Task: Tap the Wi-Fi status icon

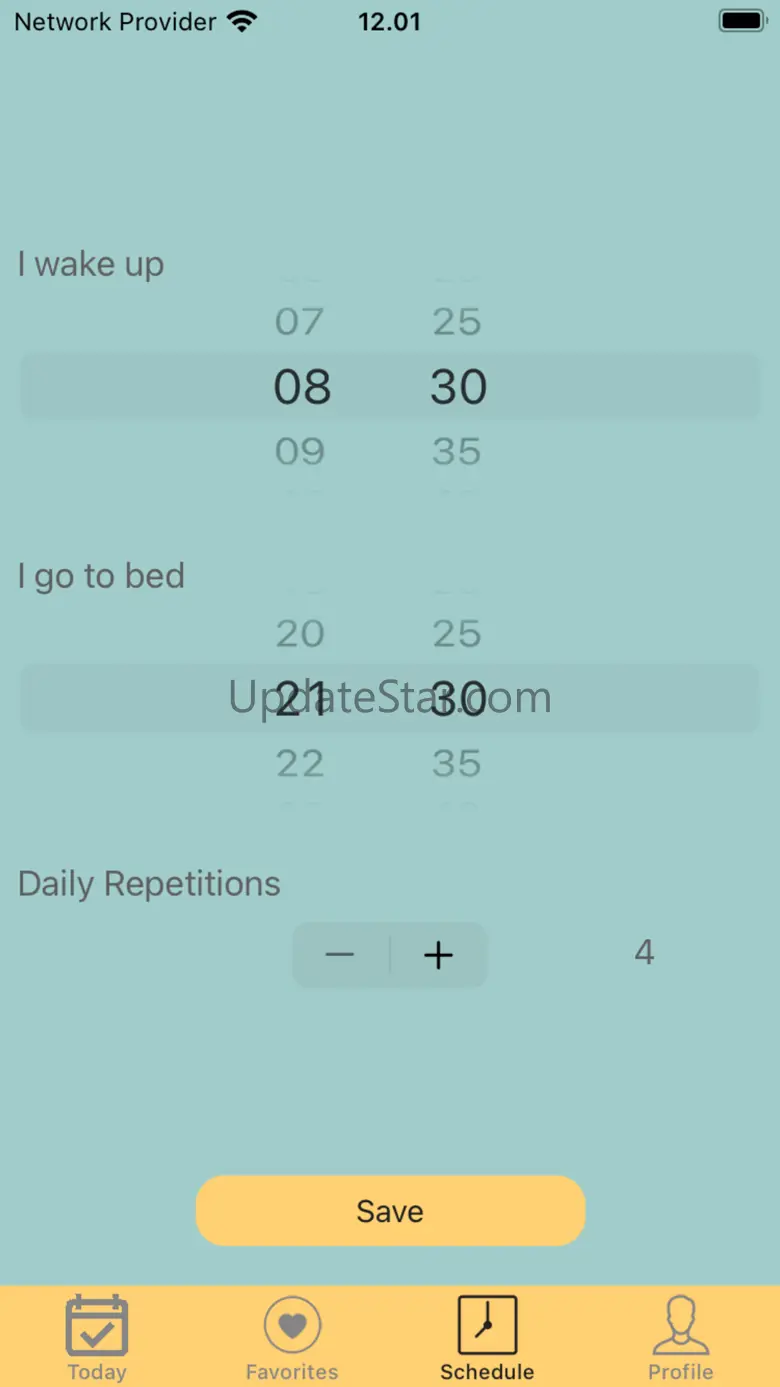Action: [241, 21]
